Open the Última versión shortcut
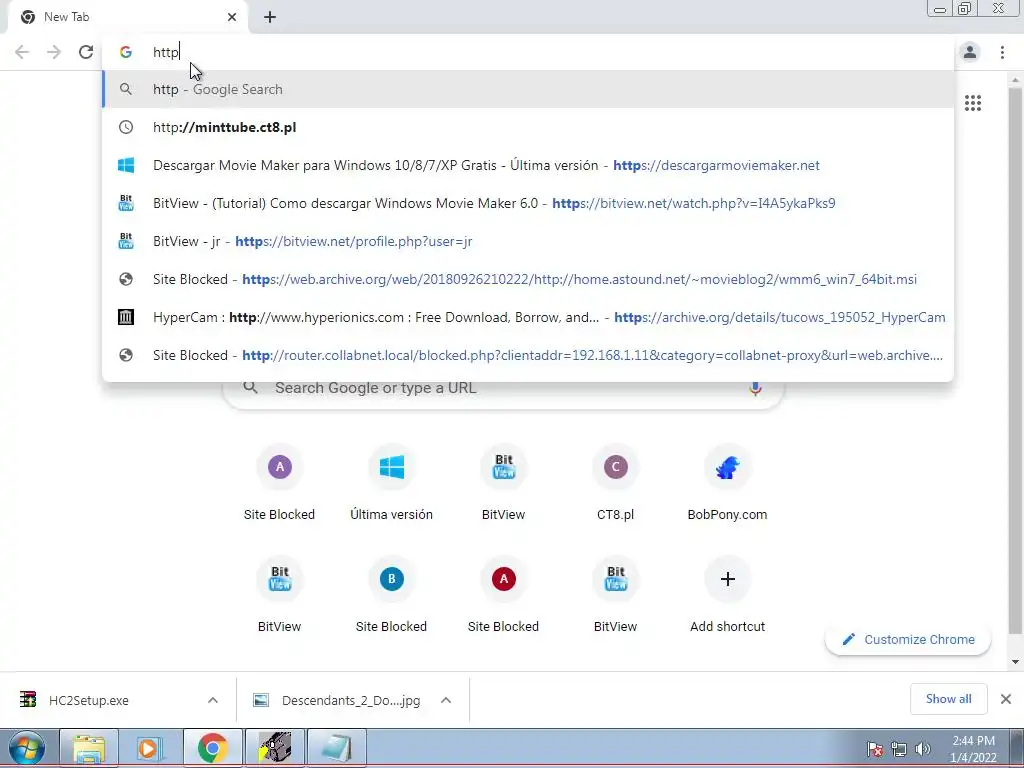The image size is (1024, 768). pos(391,482)
